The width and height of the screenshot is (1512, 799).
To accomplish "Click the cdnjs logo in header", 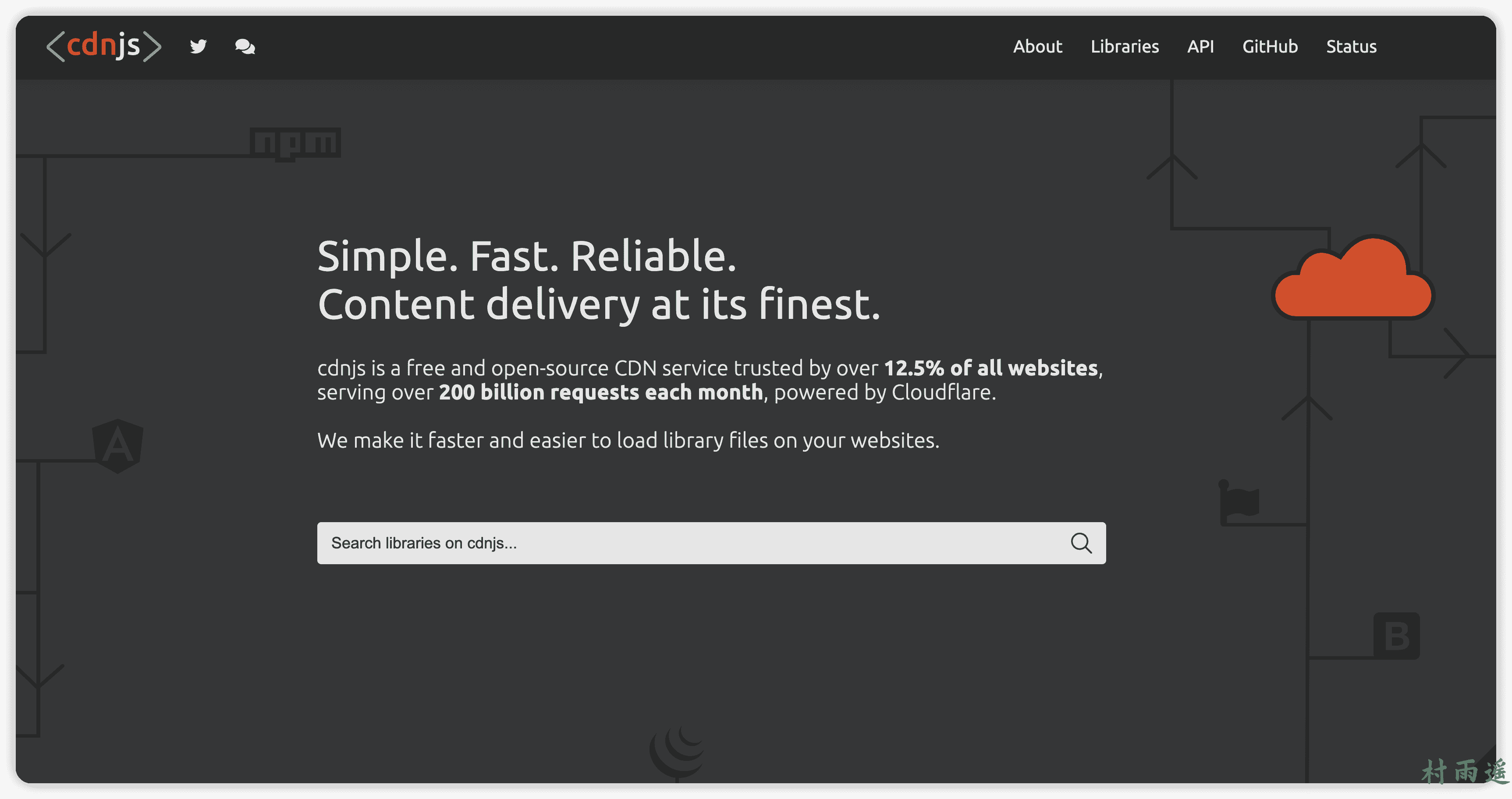I will (x=103, y=46).
